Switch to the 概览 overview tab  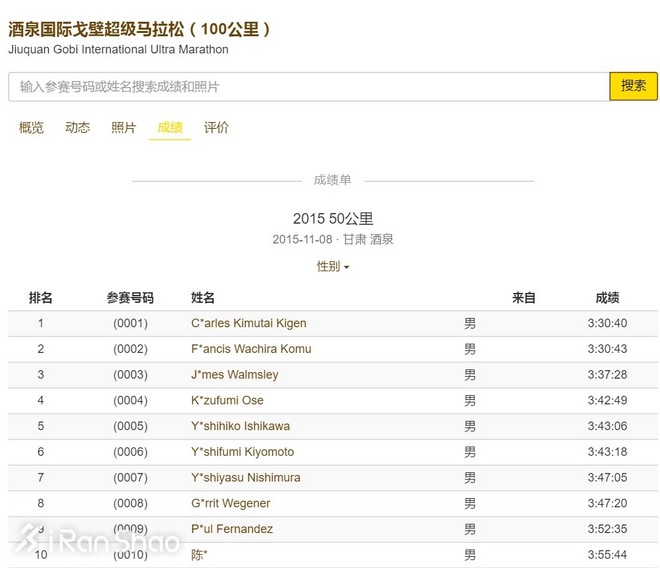(x=31, y=128)
